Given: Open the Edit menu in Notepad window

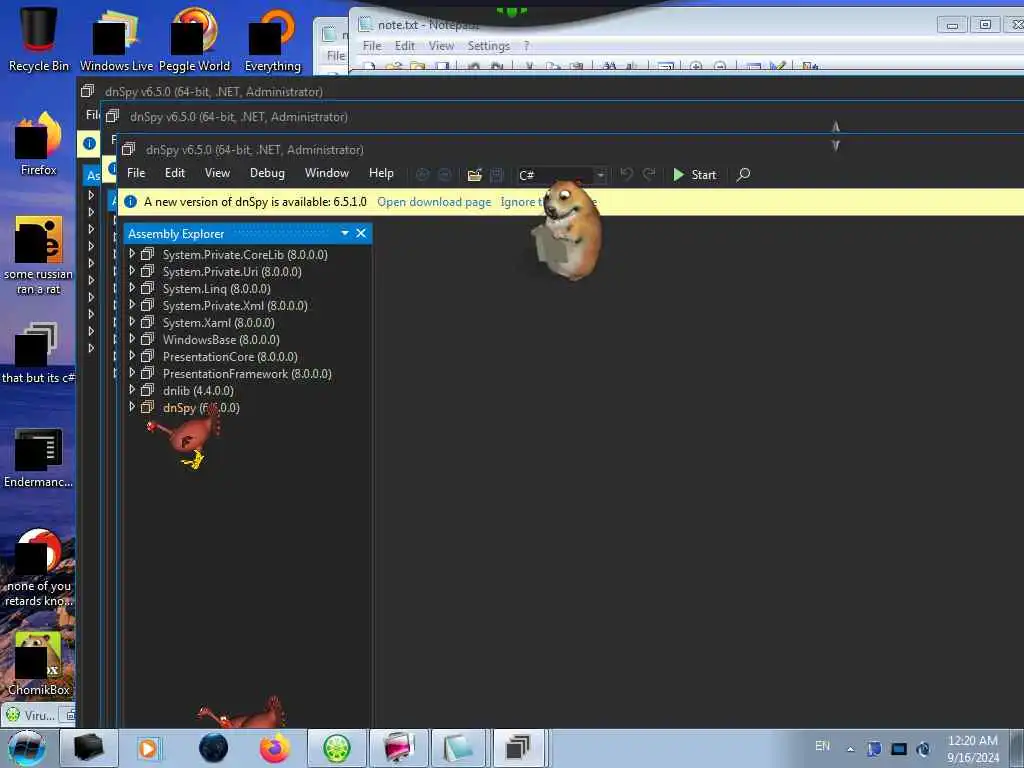Looking at the screenshot, I should coord(404,46).
